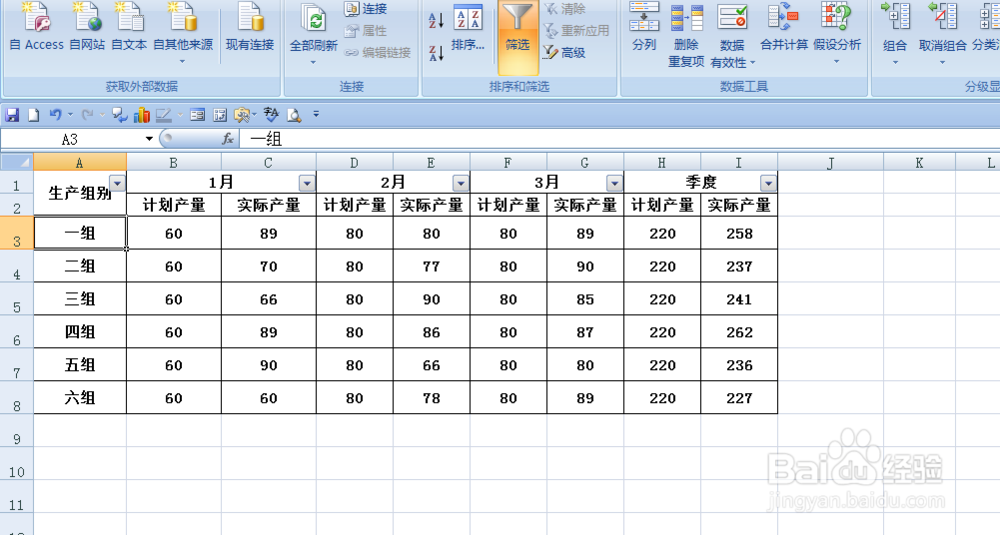Select column header K
Viewport: 1000px width, 535px height.
[x=919, y=163]
